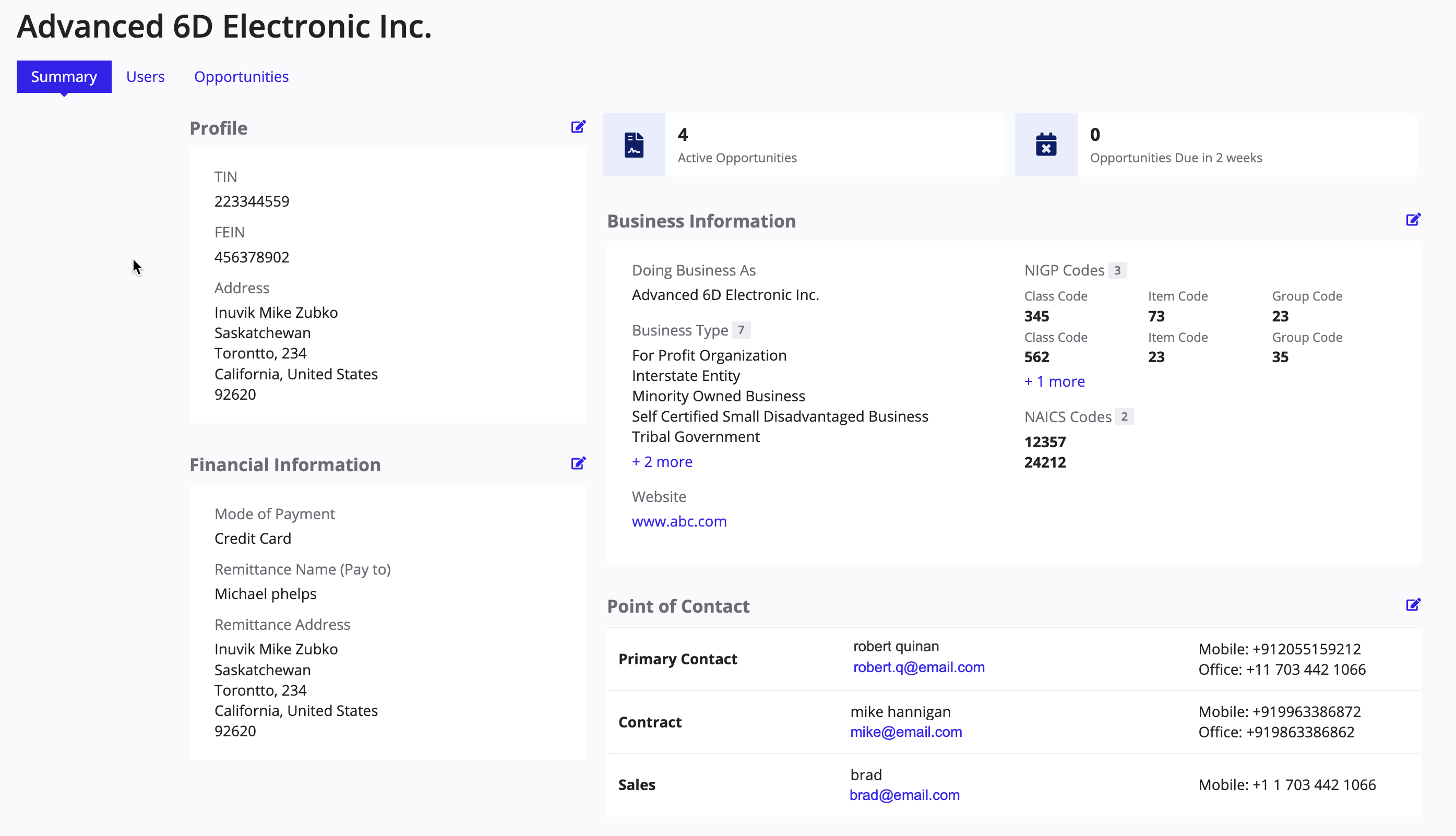Click remittance name 'Michael phelps'

click(265, 594)
